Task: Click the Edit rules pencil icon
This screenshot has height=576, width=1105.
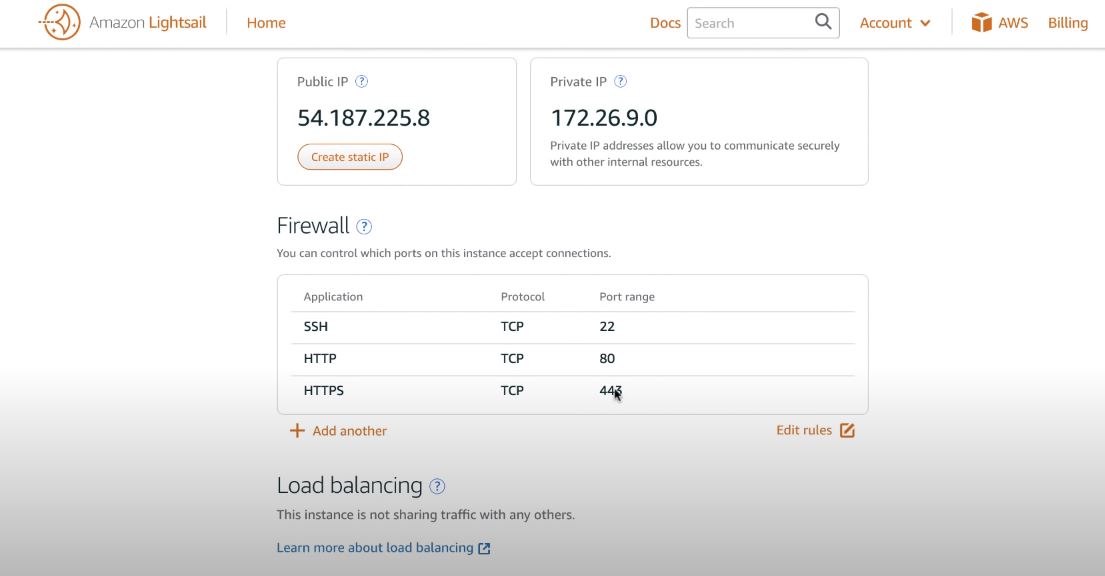Action: pyautogui.click(x=847, y=429)
